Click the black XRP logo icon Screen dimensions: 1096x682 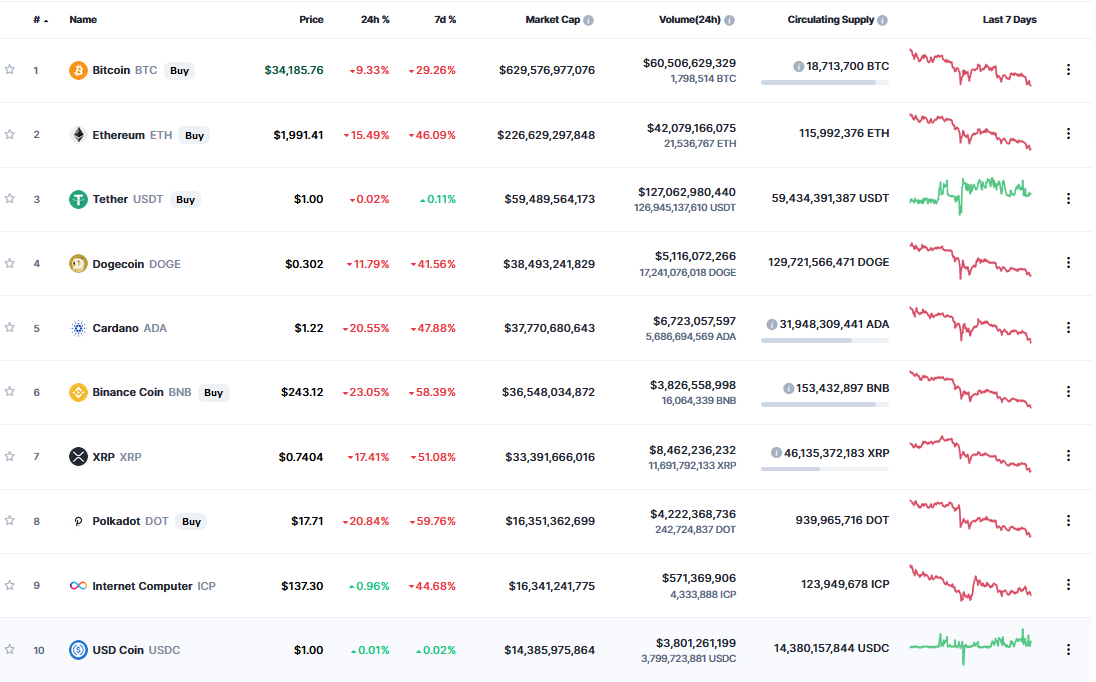click(x=78, y=456)
